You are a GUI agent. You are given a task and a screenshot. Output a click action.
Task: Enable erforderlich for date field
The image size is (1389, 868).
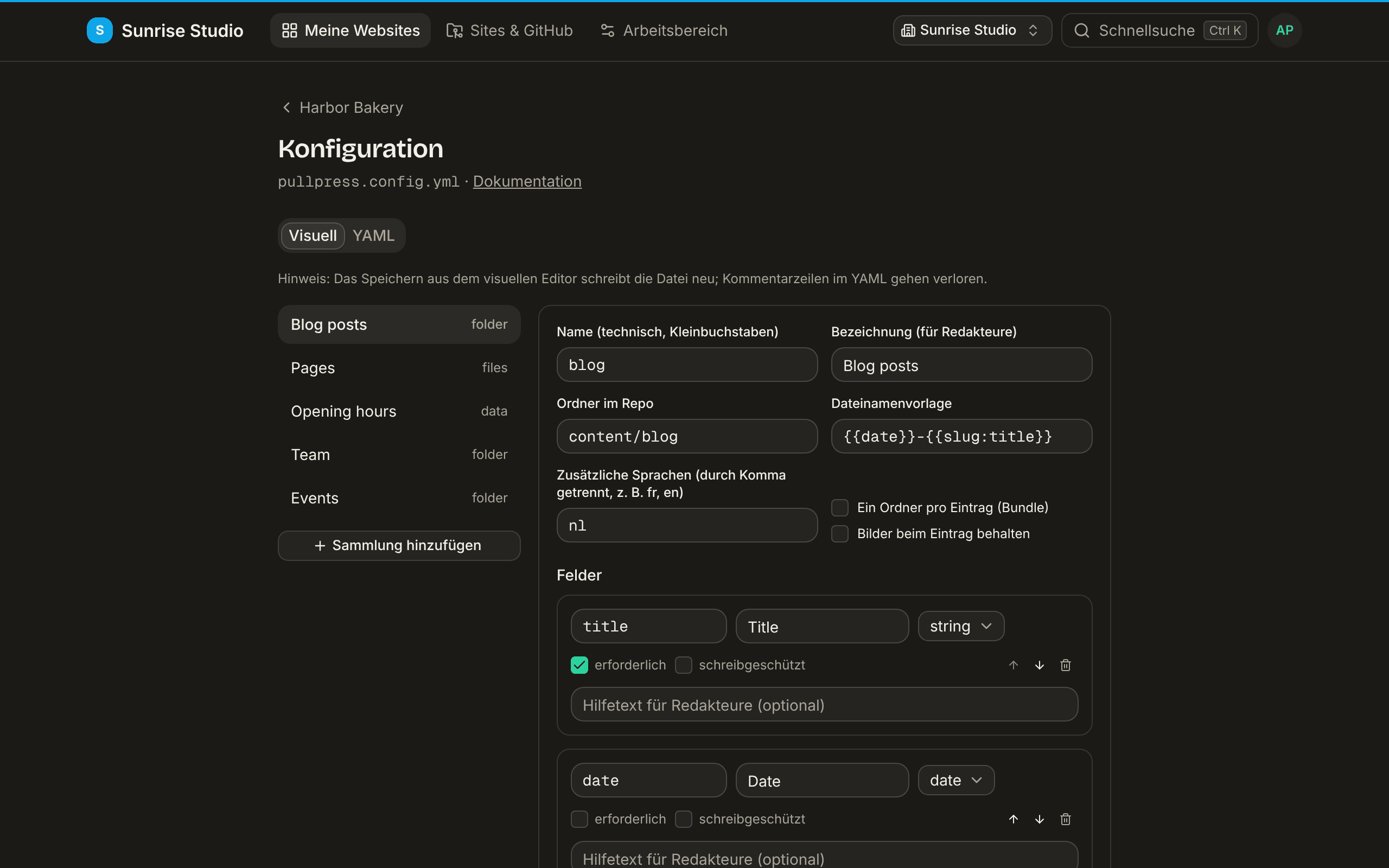[x=579, y=819]
